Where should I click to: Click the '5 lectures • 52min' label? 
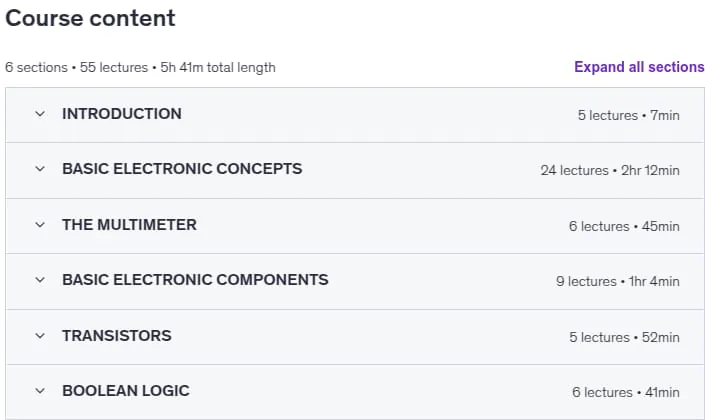tap(625, 337)
